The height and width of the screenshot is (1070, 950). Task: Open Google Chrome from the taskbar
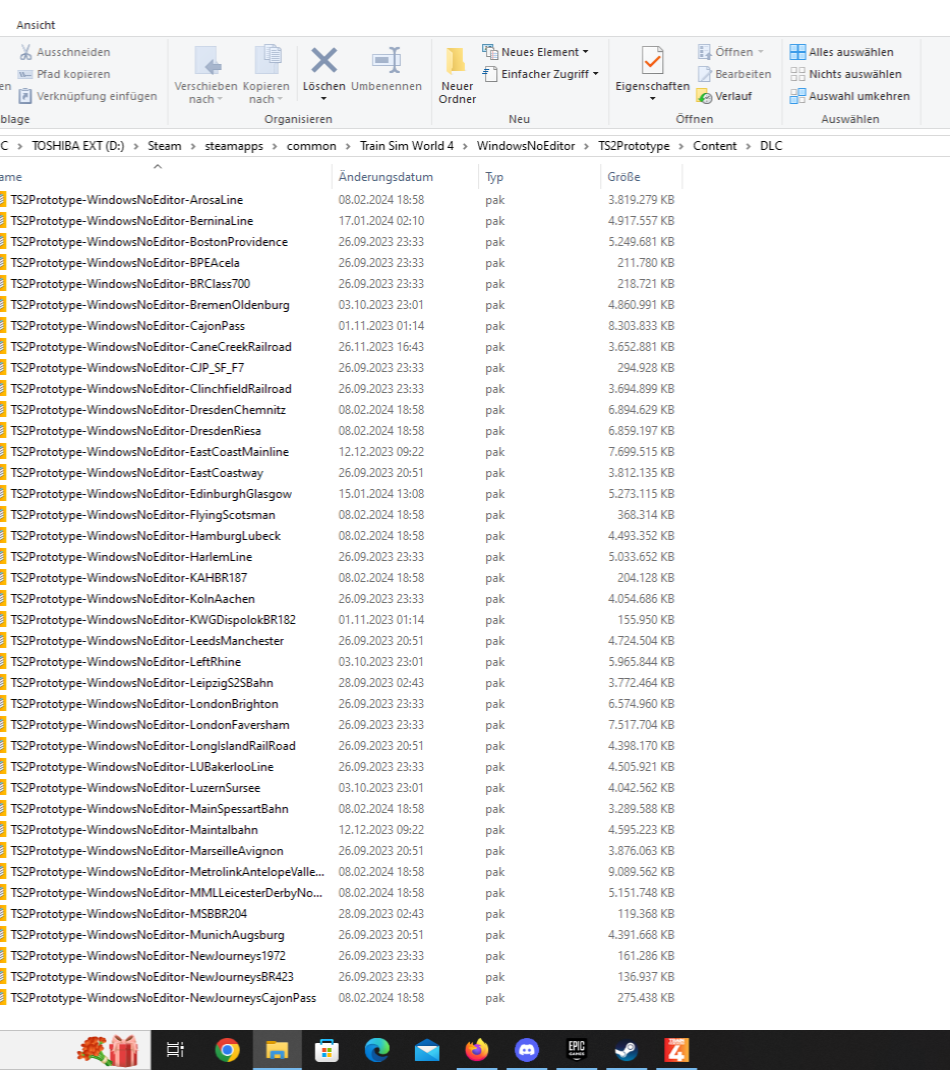(227, 1050)
